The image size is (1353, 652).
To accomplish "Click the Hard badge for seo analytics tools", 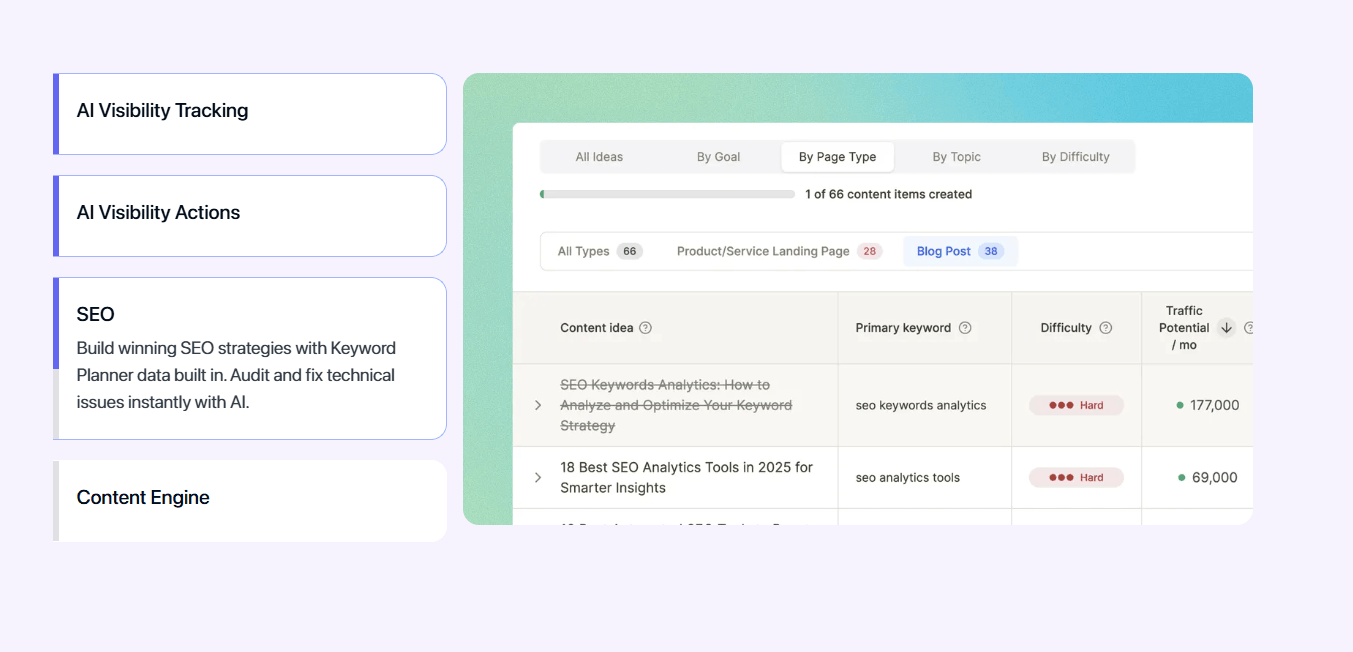I will click(1076, 478).
